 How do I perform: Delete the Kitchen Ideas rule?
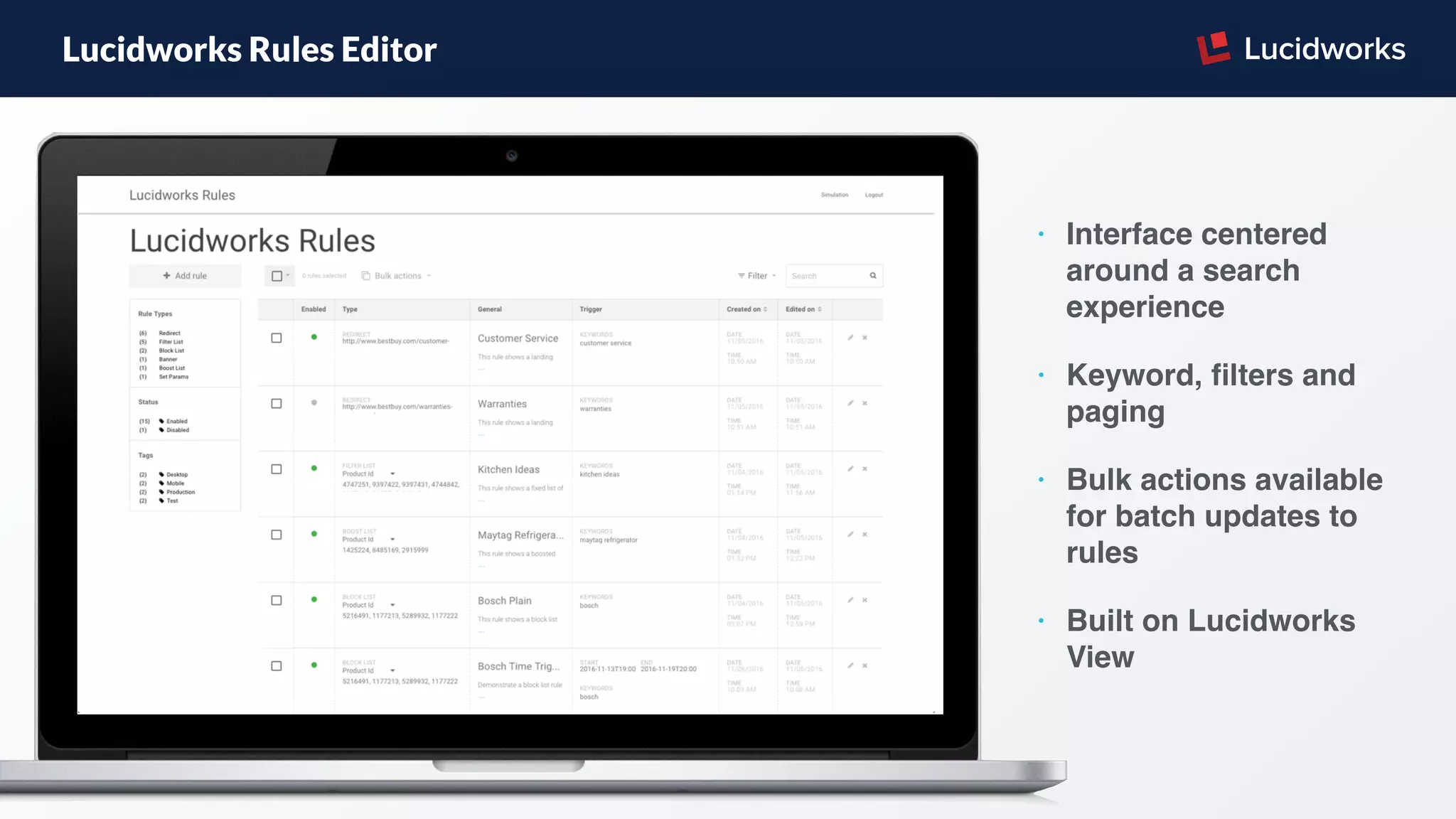(x=865, y=469)
